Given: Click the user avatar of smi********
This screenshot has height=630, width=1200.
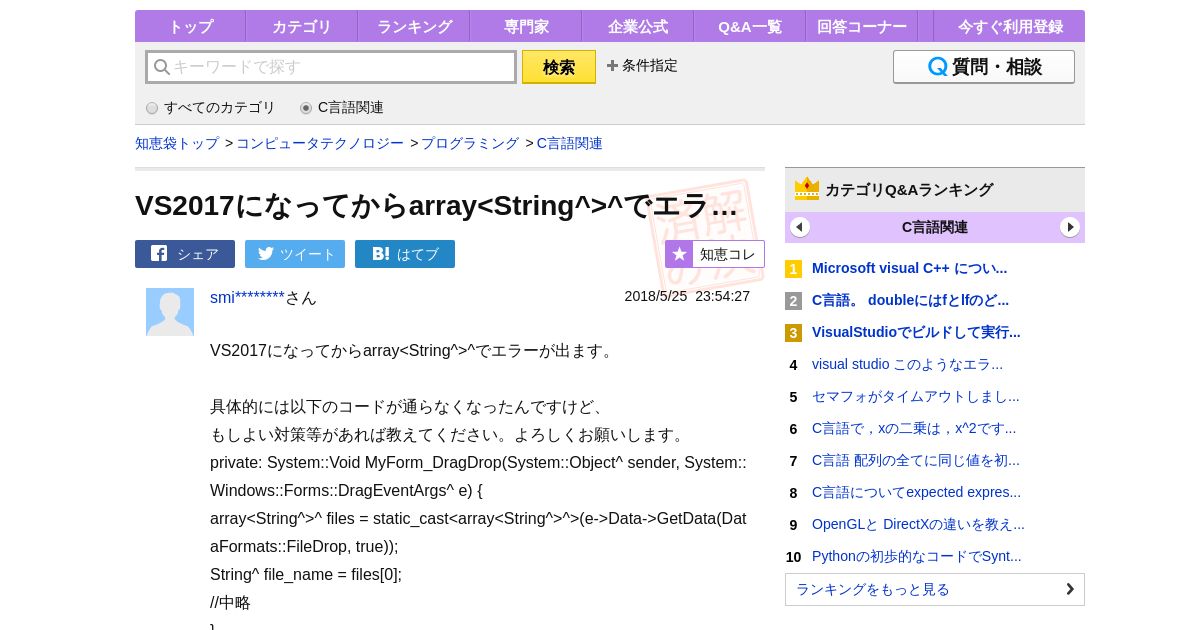Looking at the screenshot, I should [x=170, y=312].
